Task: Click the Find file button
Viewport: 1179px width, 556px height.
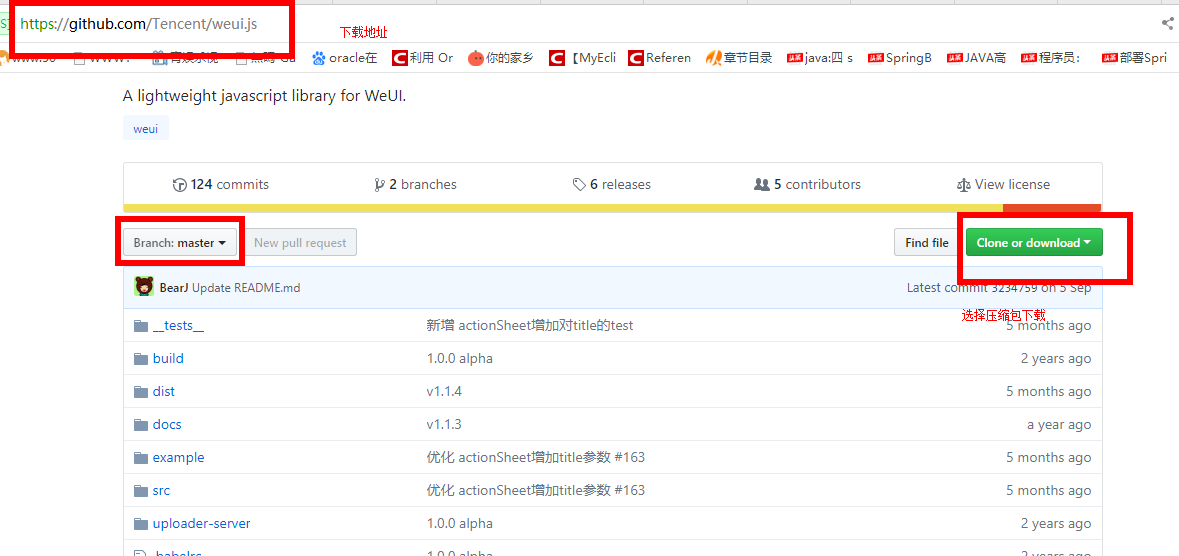Action: click(926, 242)
